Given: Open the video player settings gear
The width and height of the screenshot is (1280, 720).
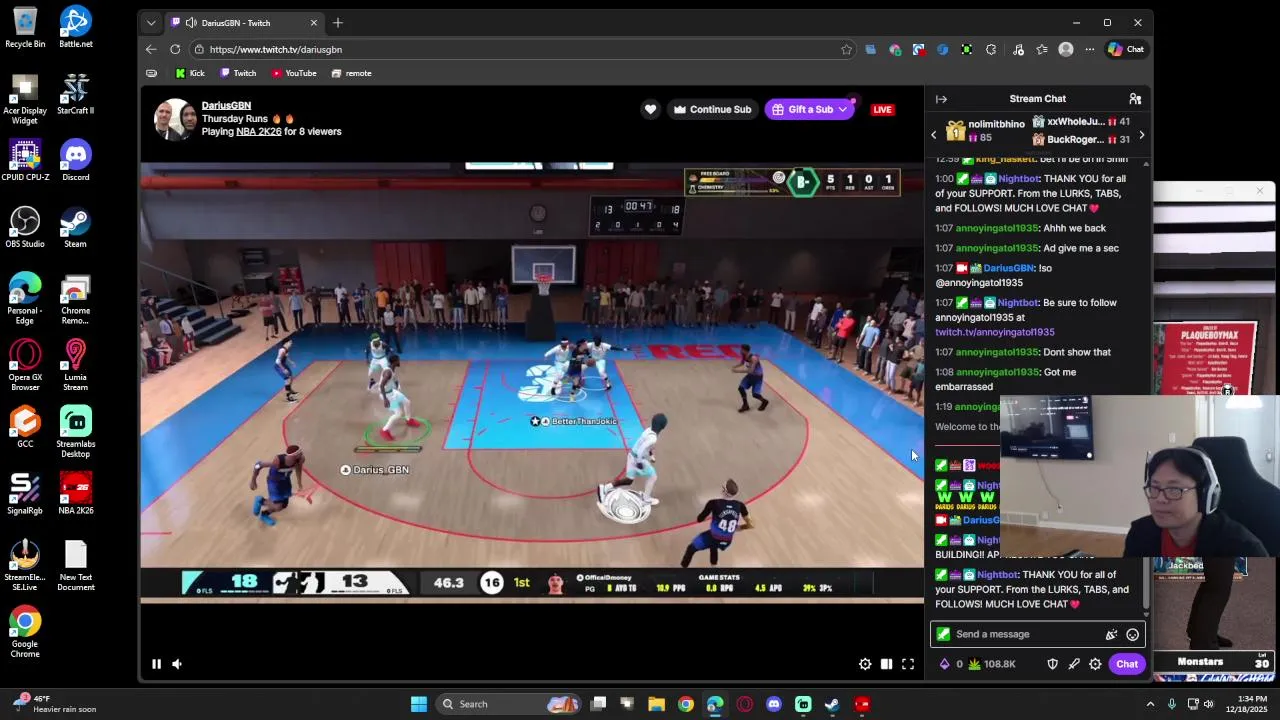Looking at the screenshot, I should click(x=865, y=664).
